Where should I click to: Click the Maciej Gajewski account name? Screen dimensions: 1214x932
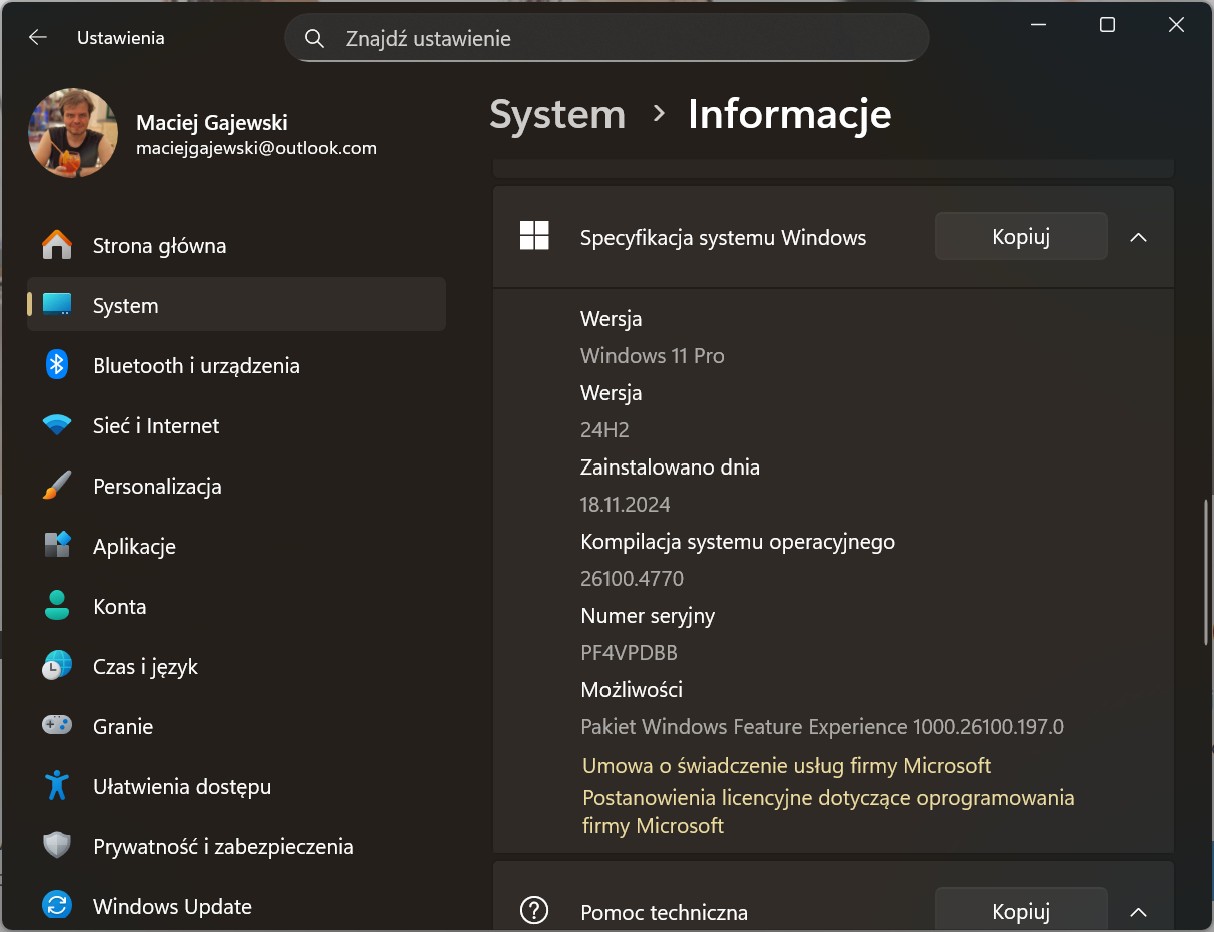tap(211, 122)
